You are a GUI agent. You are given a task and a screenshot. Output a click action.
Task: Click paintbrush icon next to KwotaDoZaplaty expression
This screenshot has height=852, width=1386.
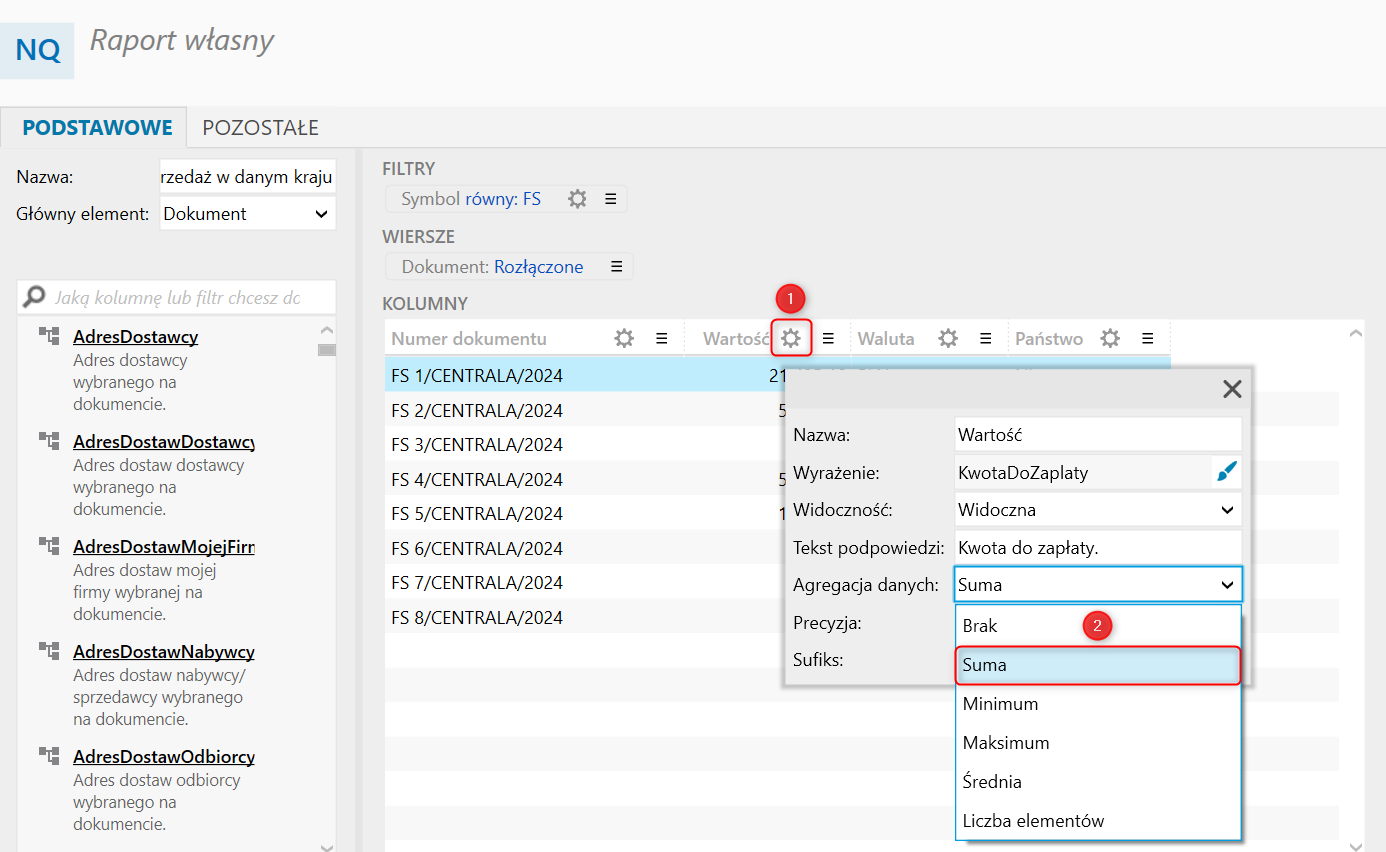[1226, 473]
